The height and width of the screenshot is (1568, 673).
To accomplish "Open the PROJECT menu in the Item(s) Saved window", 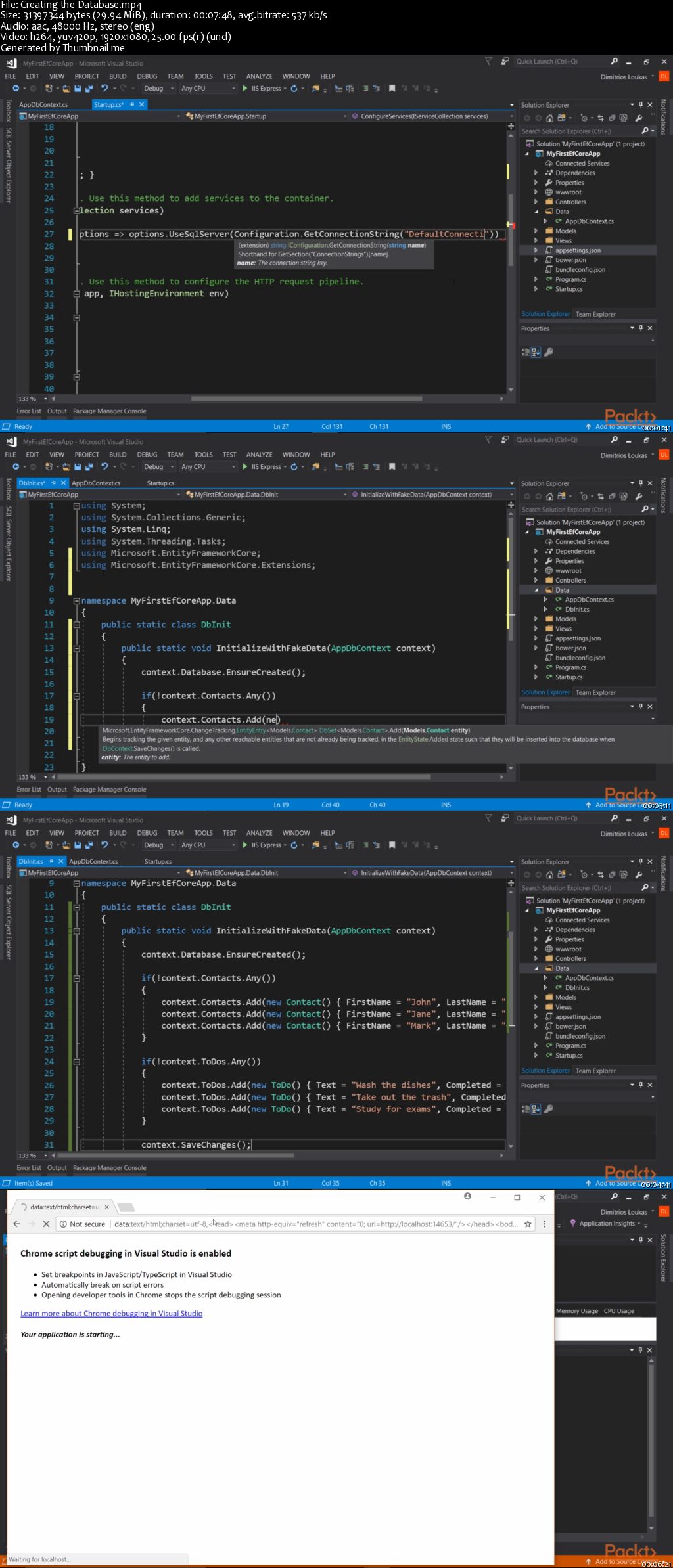I will pos(87,833).
